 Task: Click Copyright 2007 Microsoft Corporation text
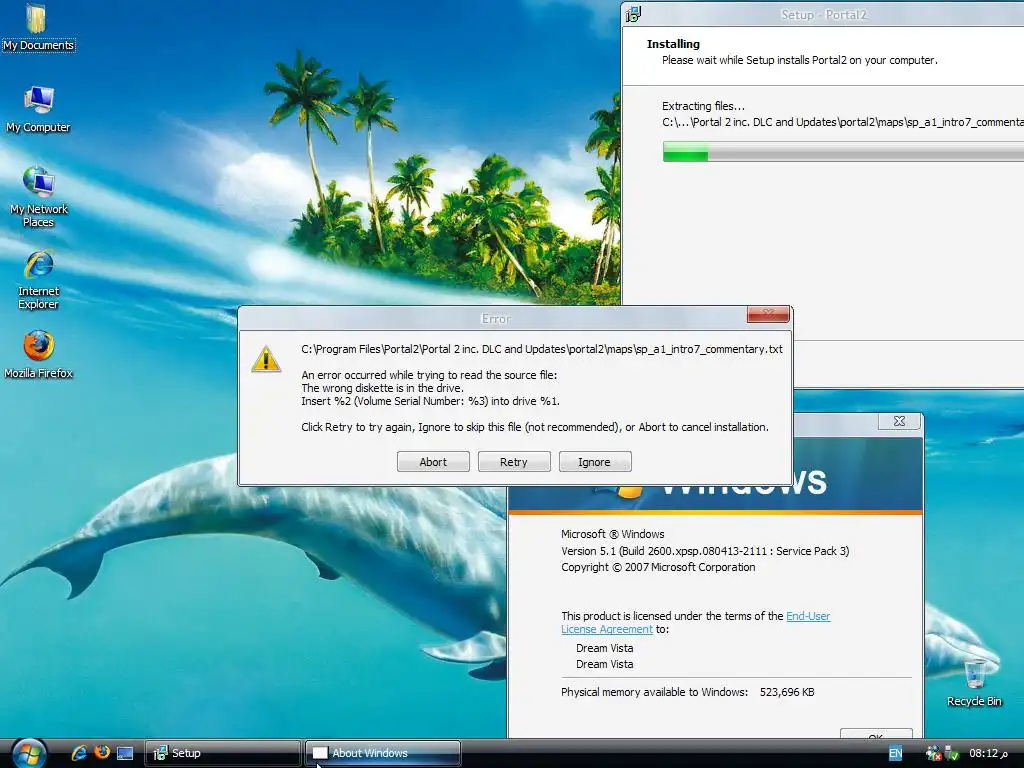click(658, 567)
